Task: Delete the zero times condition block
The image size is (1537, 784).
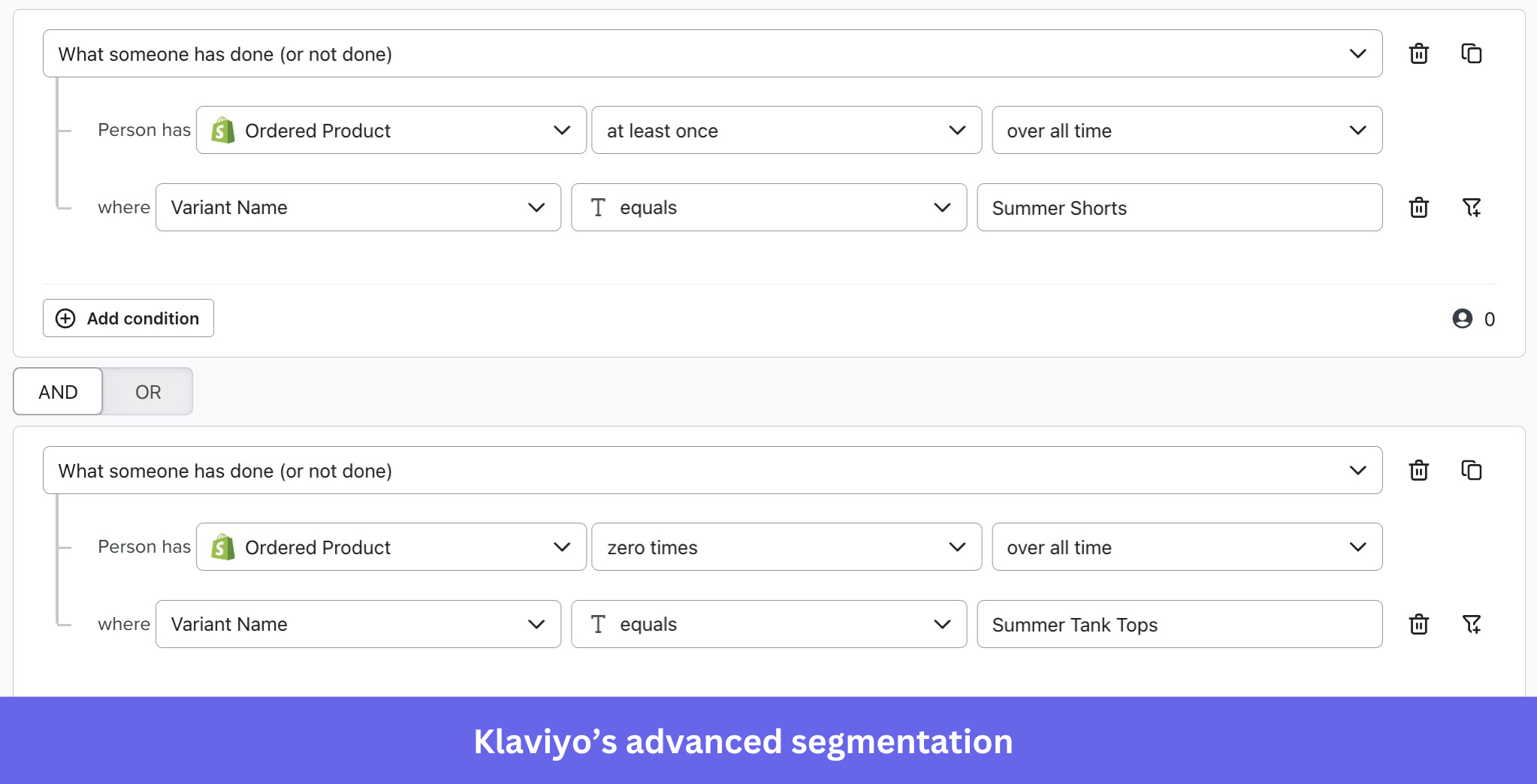Action: tap(1418, 470)
